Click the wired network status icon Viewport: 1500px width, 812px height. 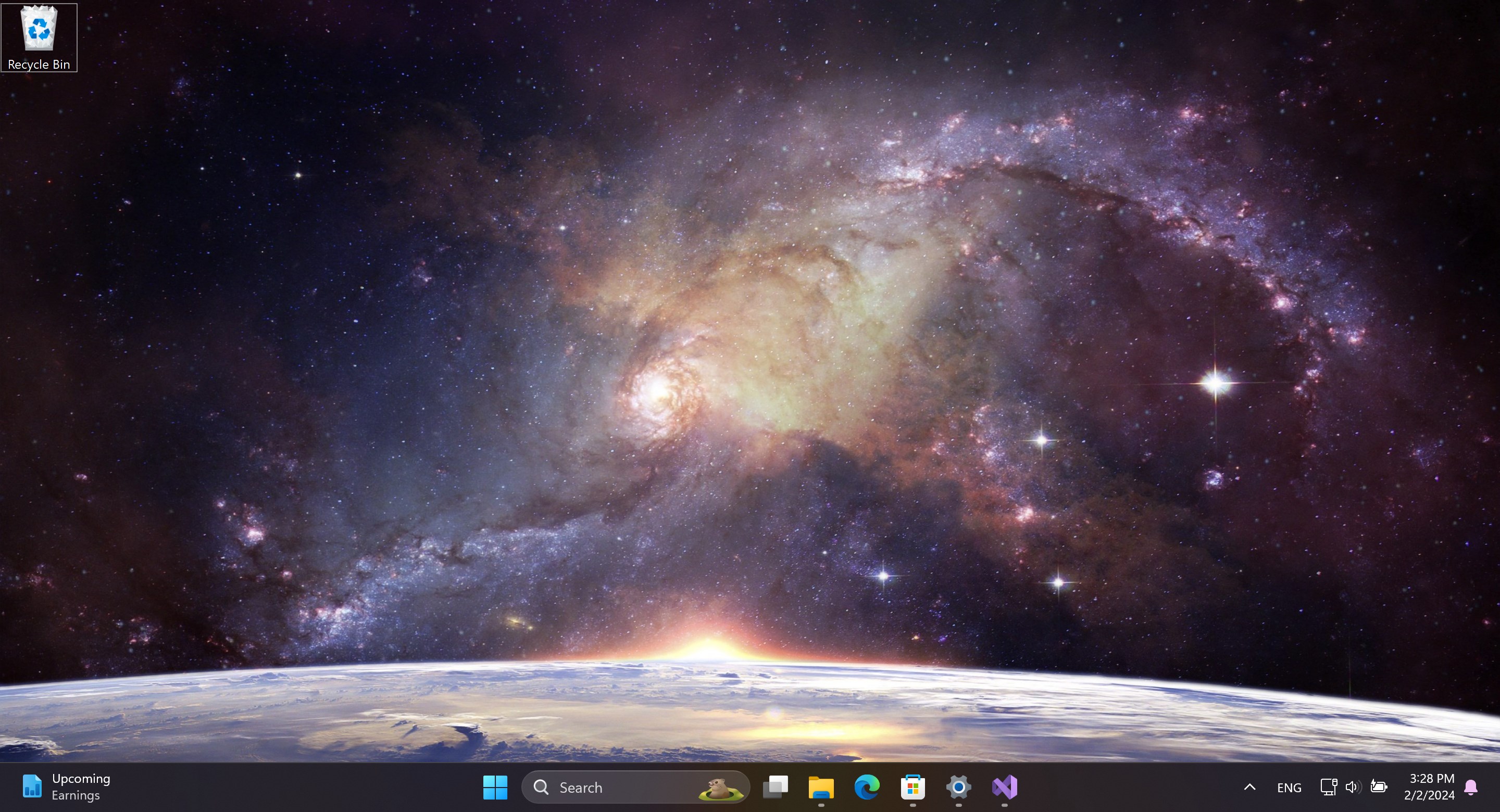(1328, 787)
